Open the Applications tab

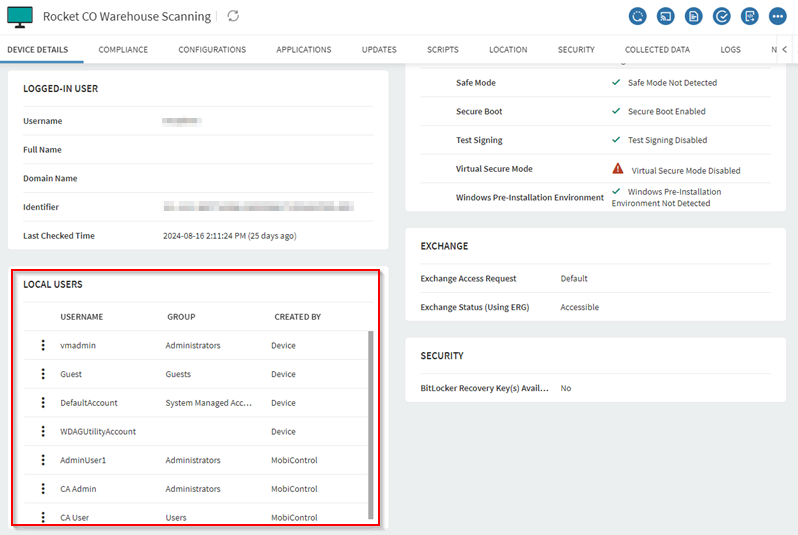303,49
